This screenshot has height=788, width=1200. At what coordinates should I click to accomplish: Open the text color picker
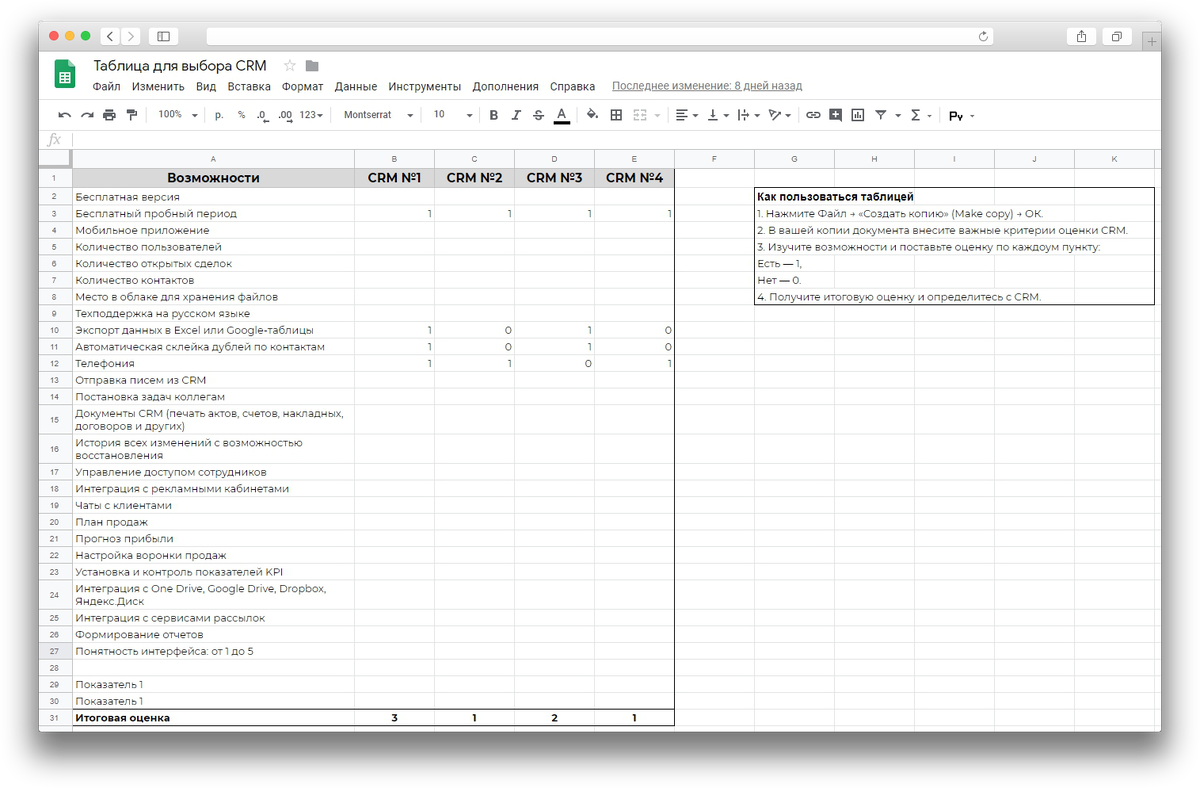click(x=561, y=115)
